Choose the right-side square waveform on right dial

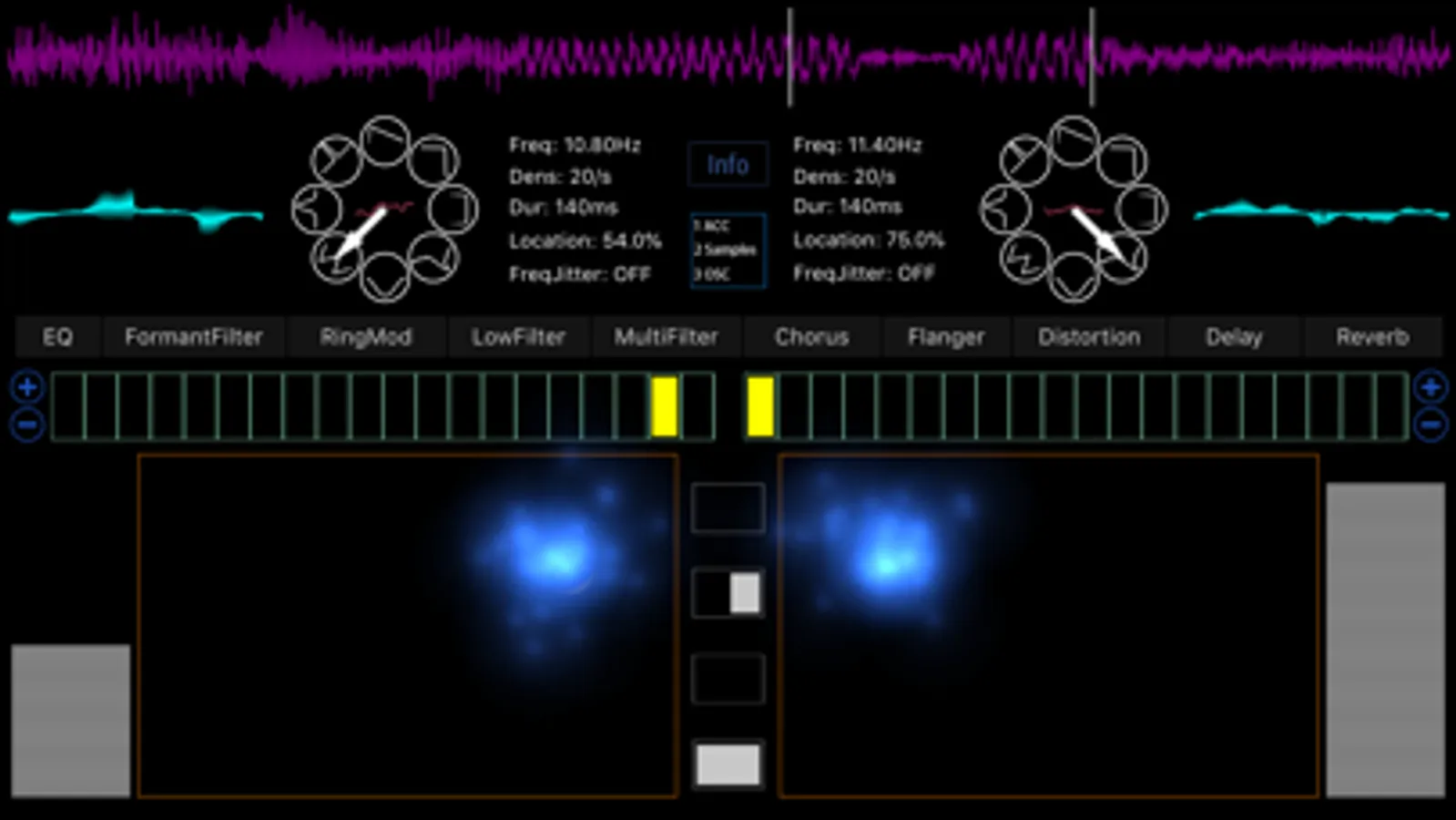pyautogui.click(x=1142, y=209)
